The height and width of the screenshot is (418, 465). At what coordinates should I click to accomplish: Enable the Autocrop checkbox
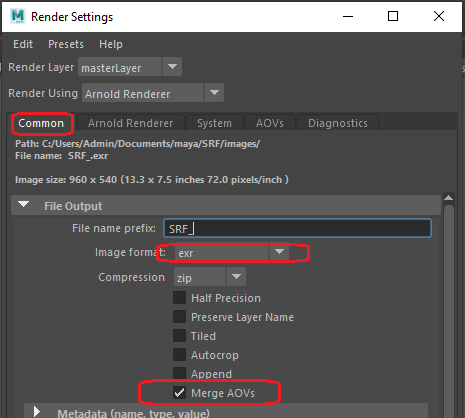pyautogui.click(x=179, y=355)
